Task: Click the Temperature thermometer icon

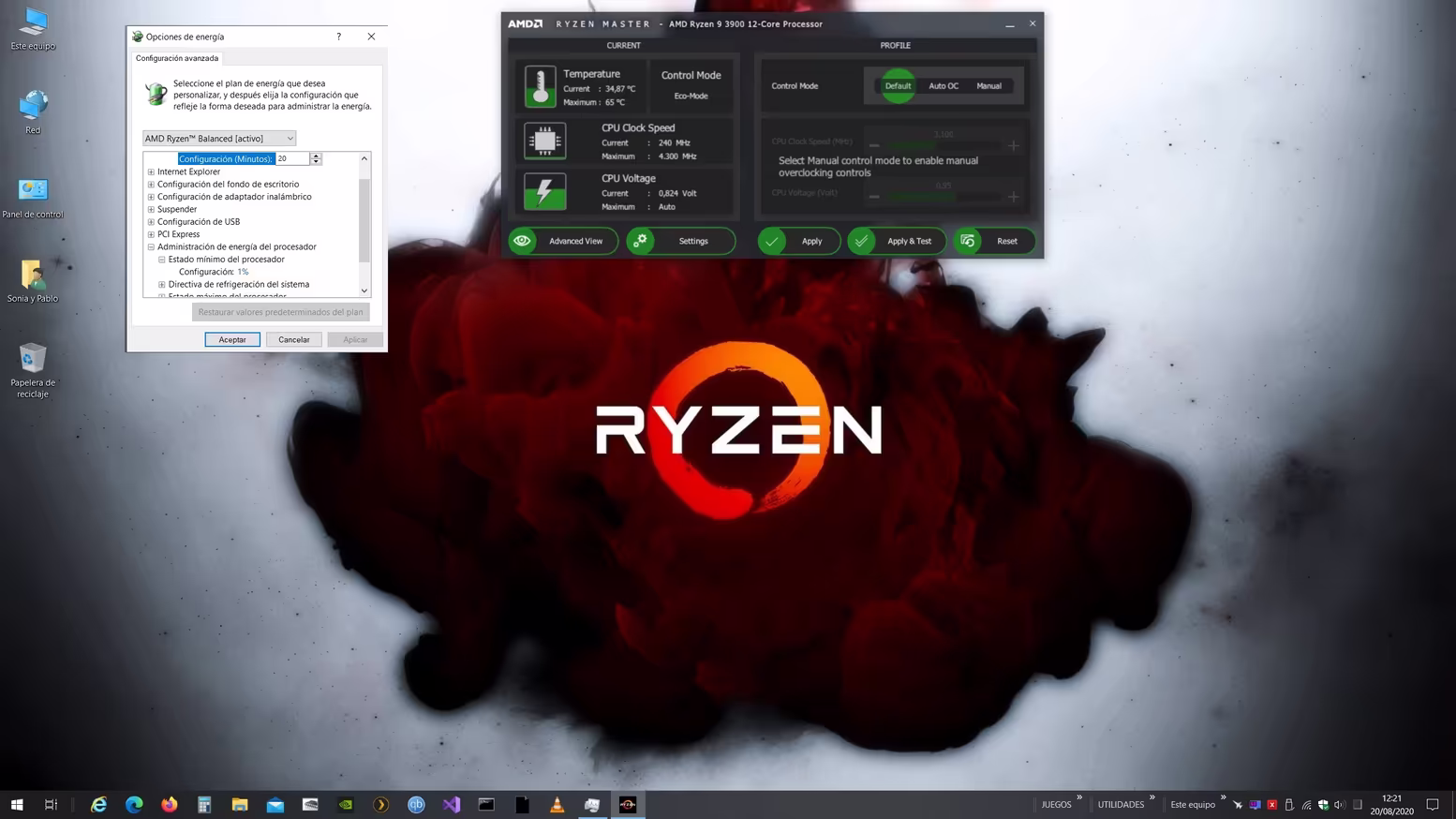Action: click(540, 86)
